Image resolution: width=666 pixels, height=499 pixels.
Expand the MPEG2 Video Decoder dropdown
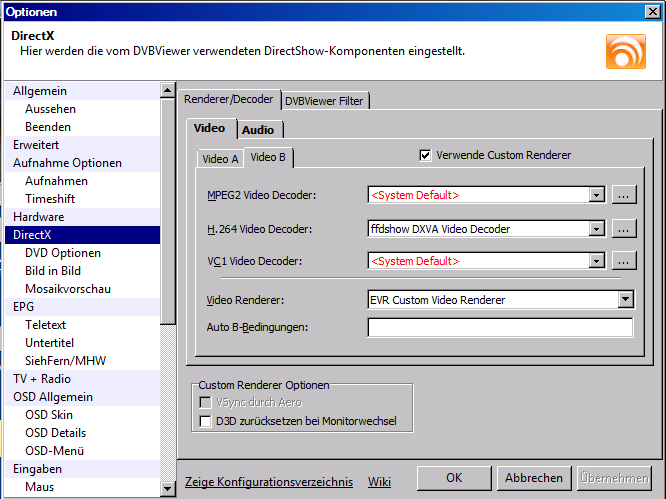click(597, 195)
